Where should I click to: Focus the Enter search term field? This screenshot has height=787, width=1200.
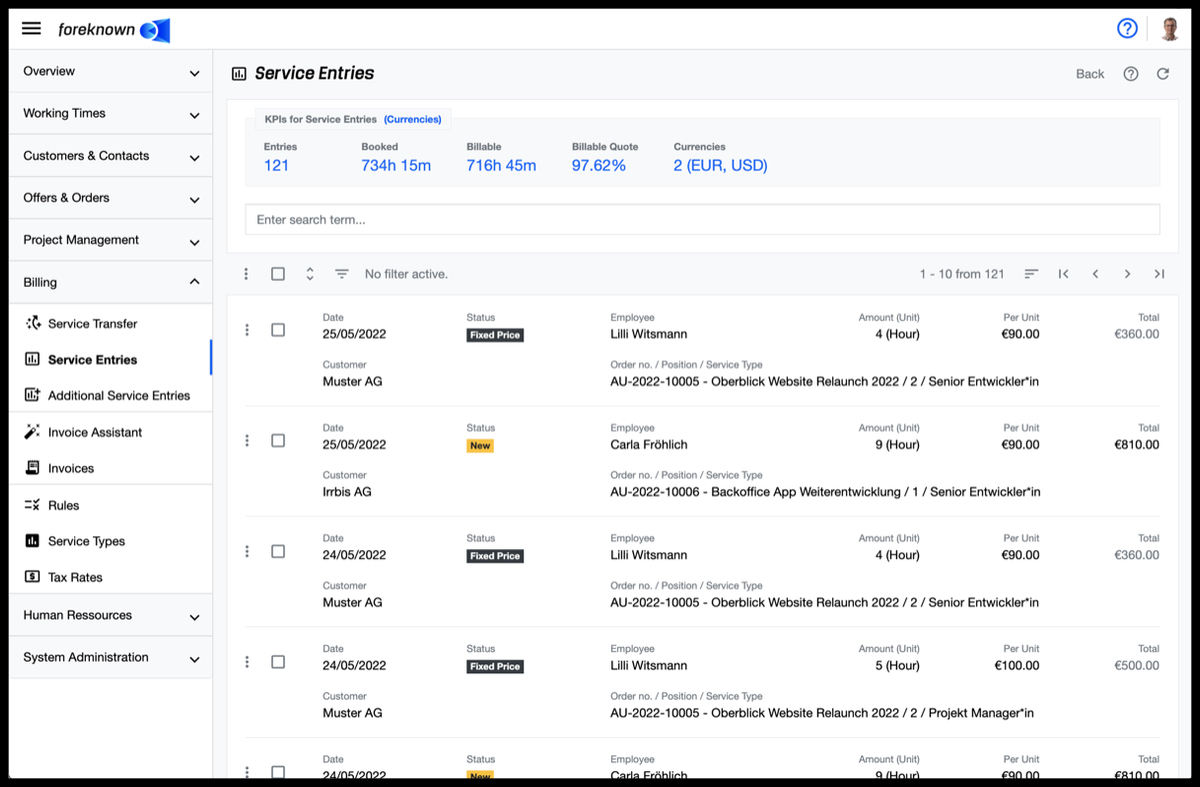coord(702,219)
